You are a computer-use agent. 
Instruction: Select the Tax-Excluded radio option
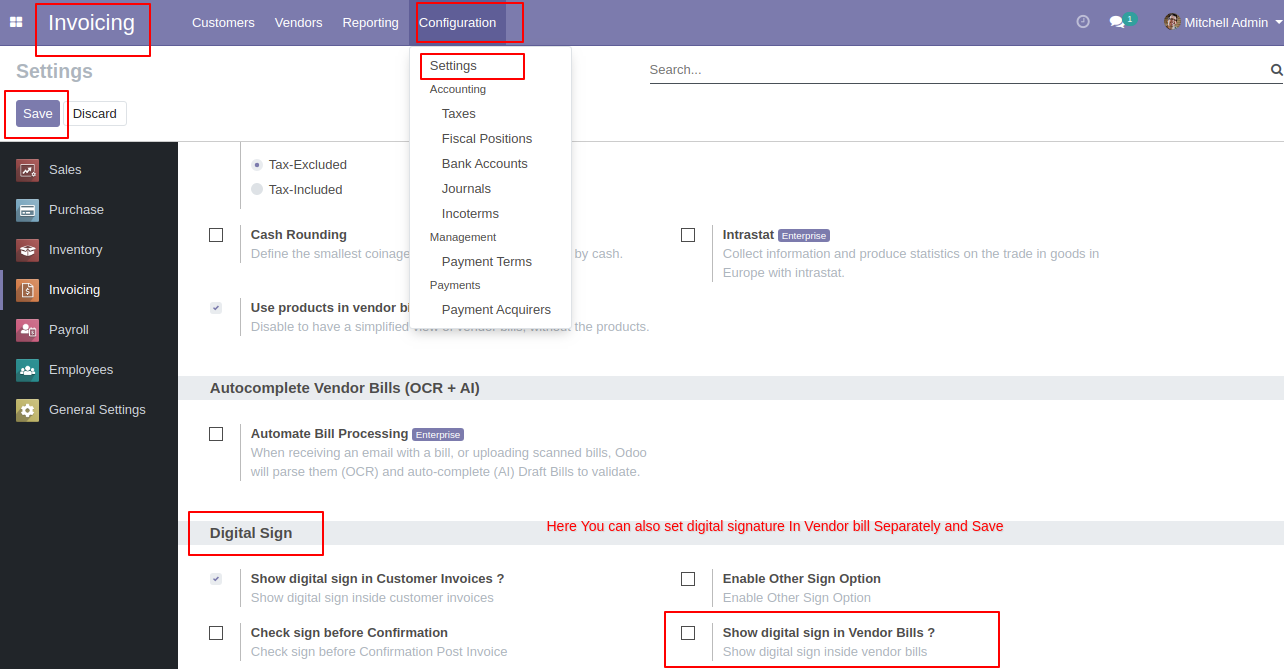click(x=257, y=165)
